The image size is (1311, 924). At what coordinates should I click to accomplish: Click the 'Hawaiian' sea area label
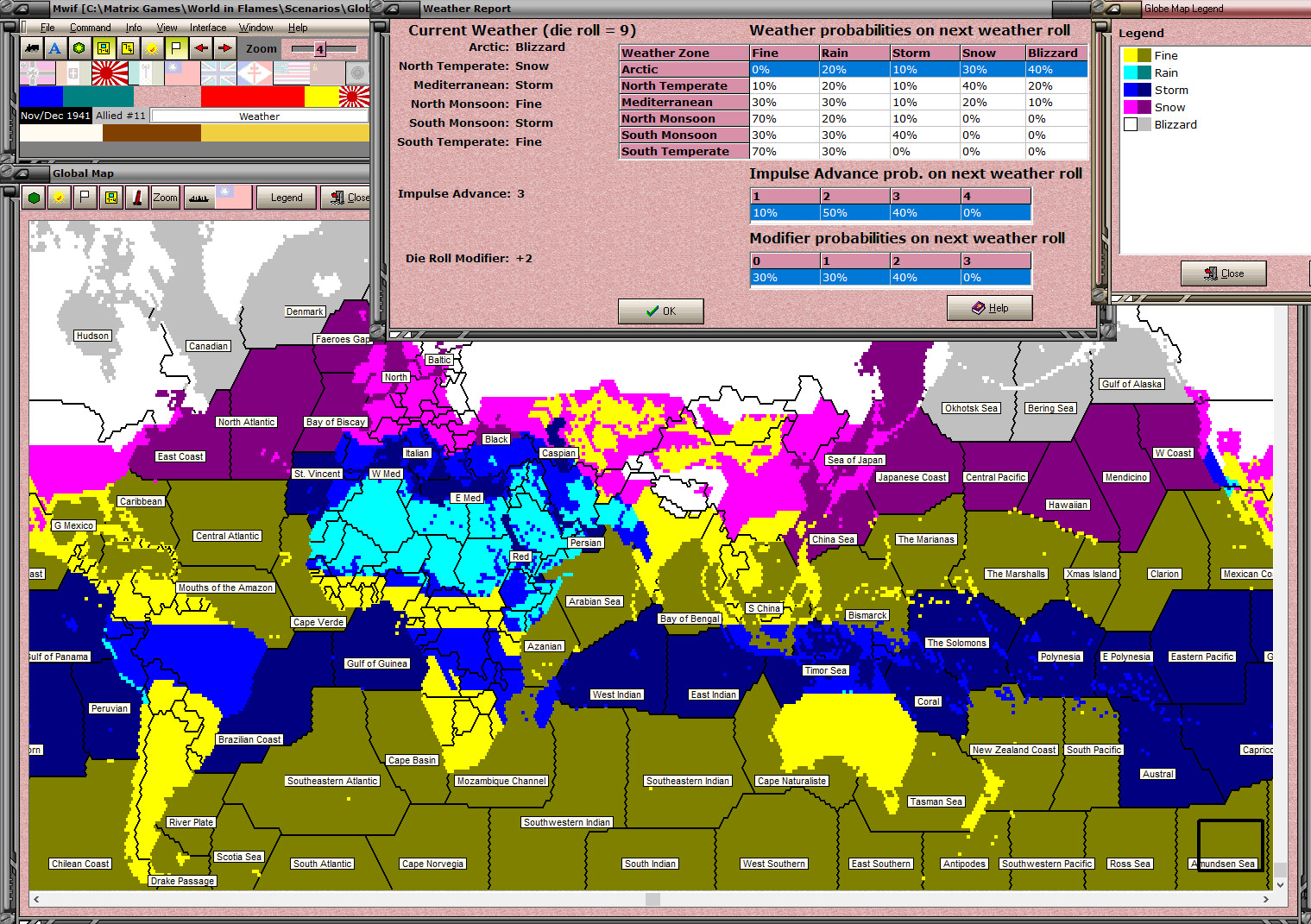[1068, 505]
